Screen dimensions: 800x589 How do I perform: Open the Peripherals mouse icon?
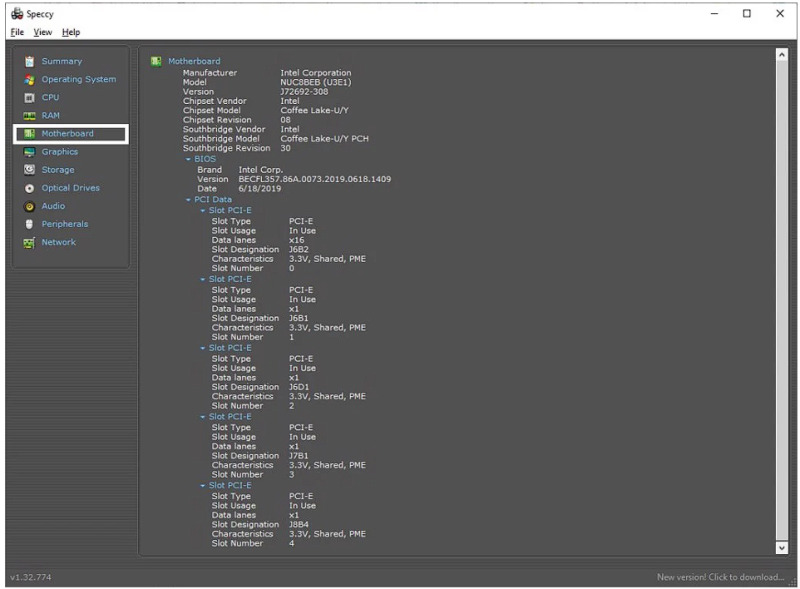[29, 224]
